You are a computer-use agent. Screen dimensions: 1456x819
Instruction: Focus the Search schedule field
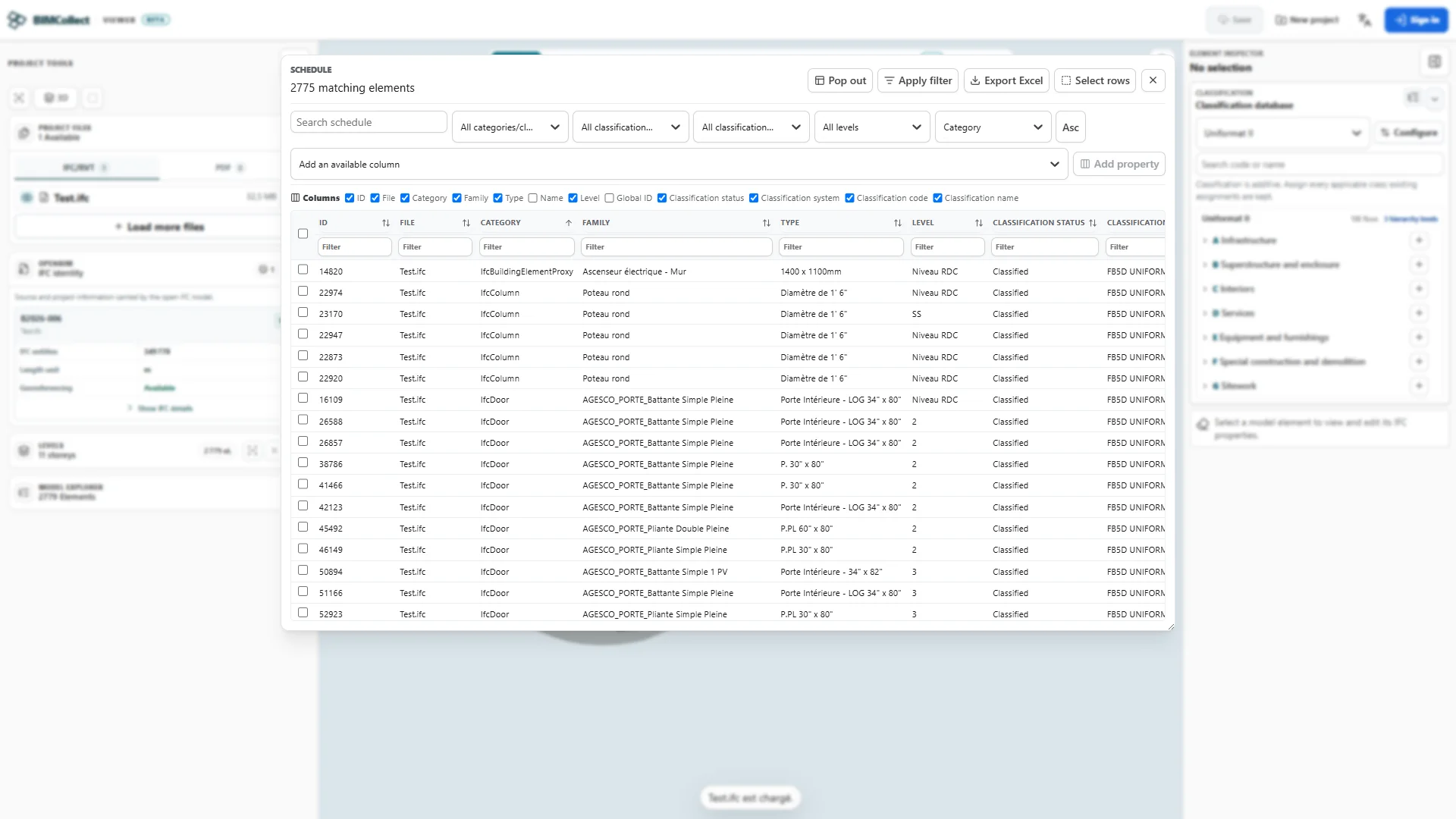[x=369, y=122]
